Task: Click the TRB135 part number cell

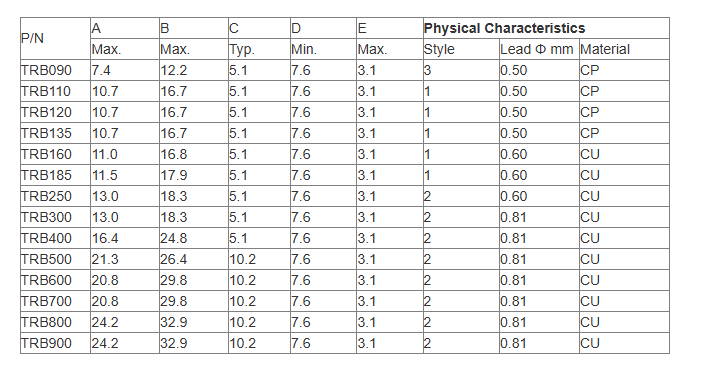Action: click(55, 133)
